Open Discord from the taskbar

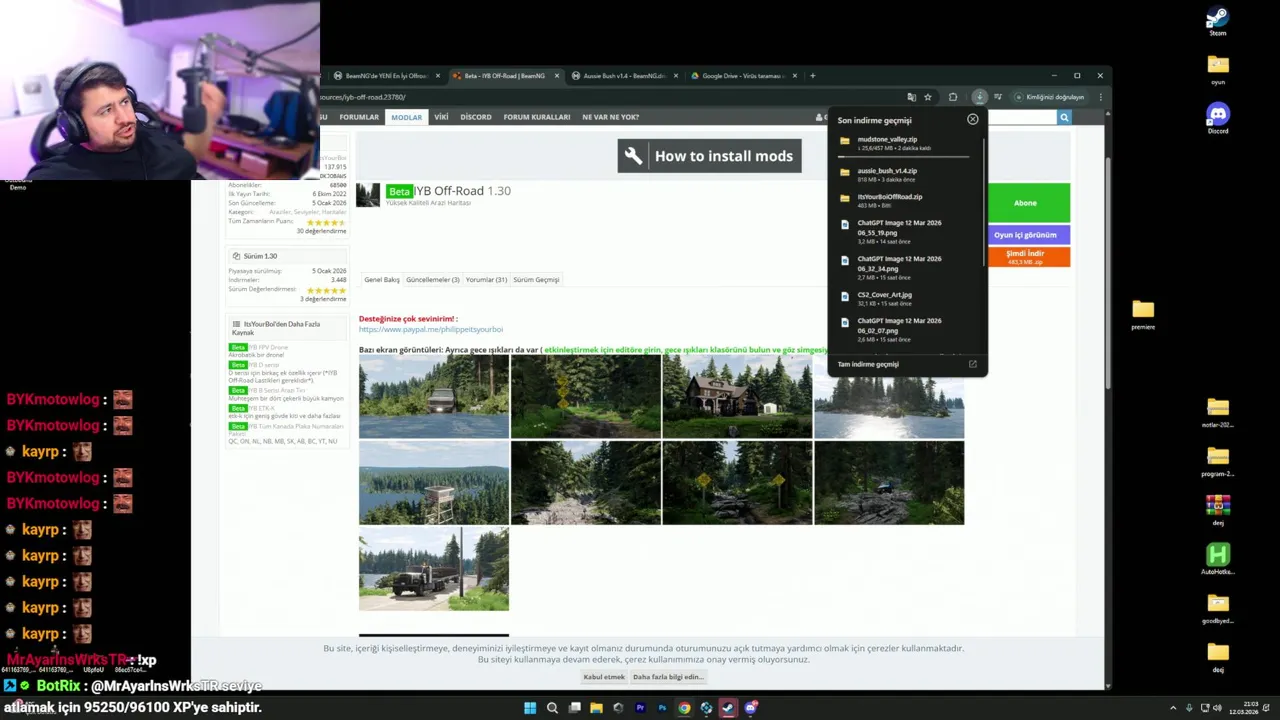coord(750,708)
